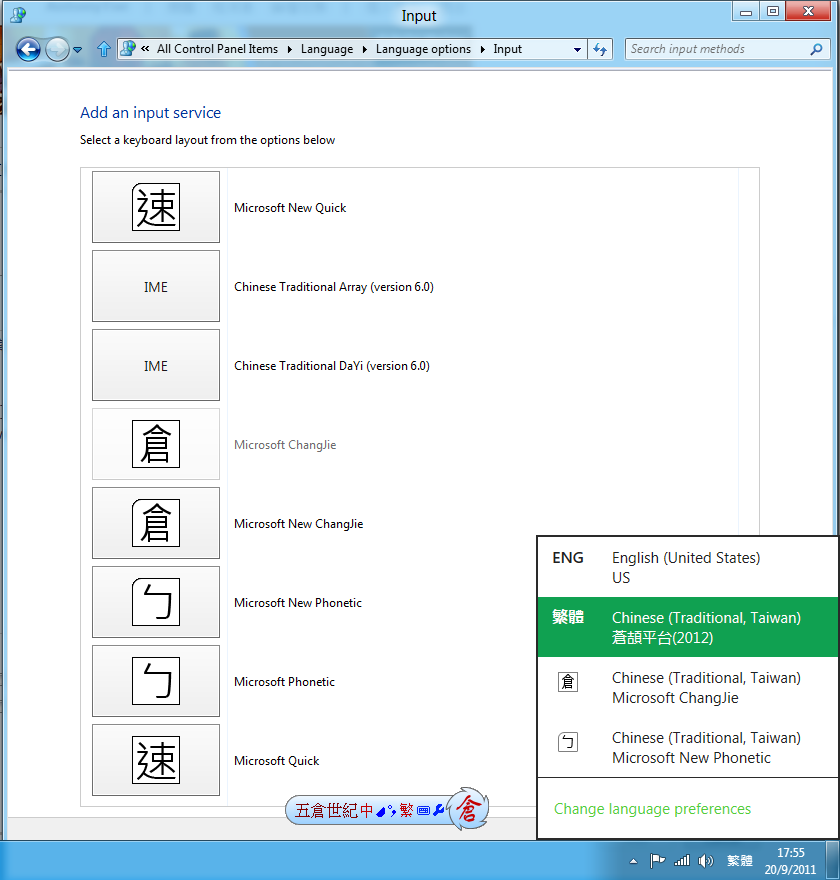Click the Microsoft Quick label

[277, 761]
